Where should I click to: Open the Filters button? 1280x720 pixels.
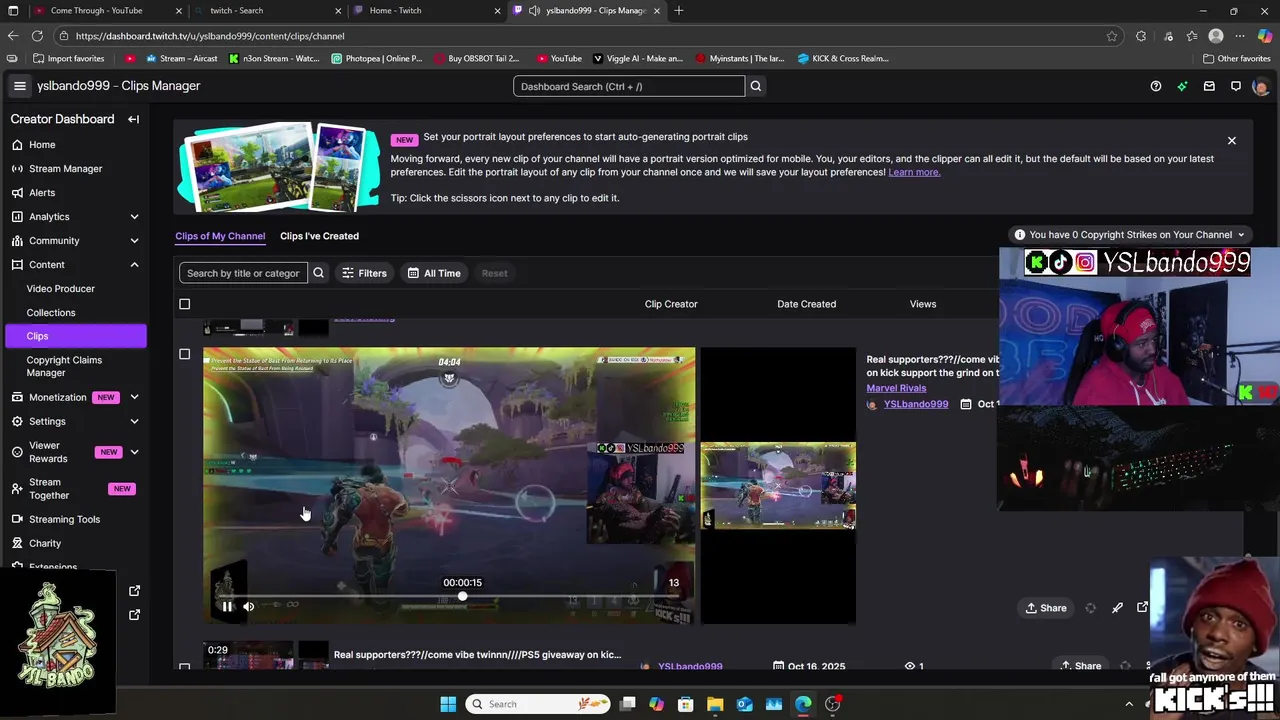coord(364,273)
